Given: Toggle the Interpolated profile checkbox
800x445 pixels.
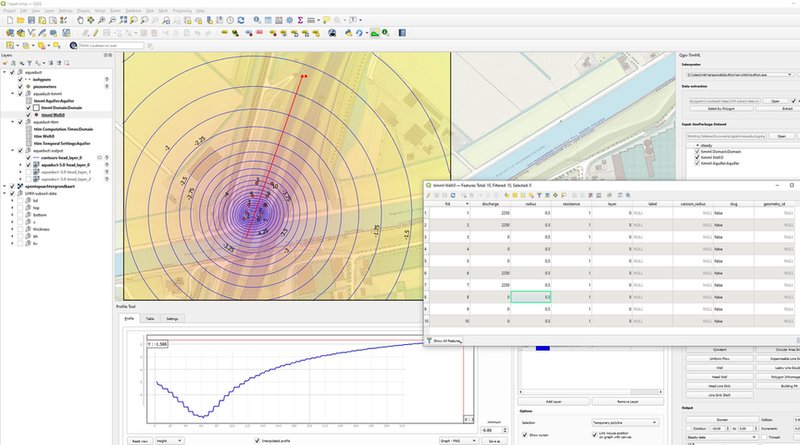Looking at the screenshot, I should (x=257, y=440).
